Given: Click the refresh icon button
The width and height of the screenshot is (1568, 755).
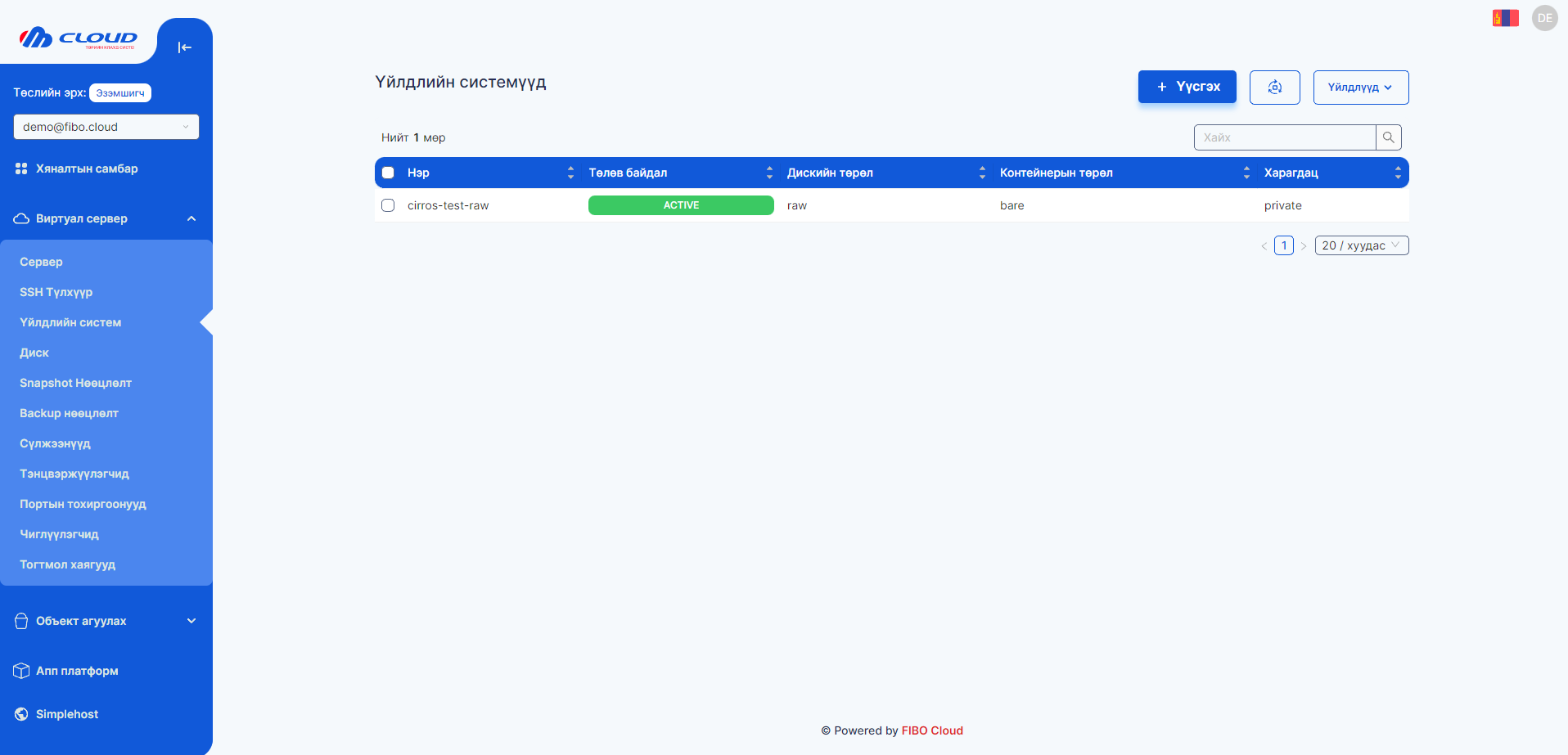Looking at the screenshot, I should [x=1274, y=88].
